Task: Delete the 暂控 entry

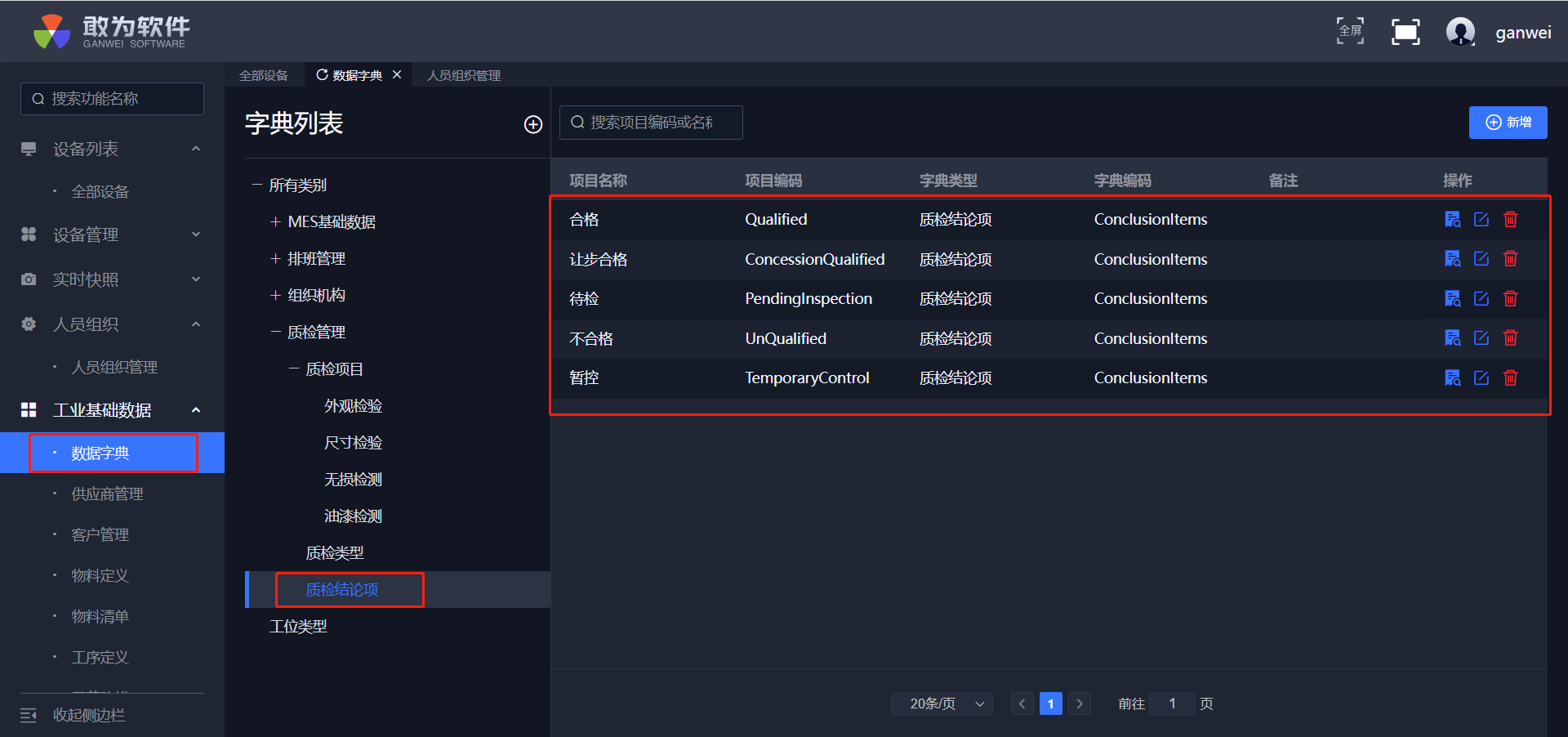Action: (1511, 377)
